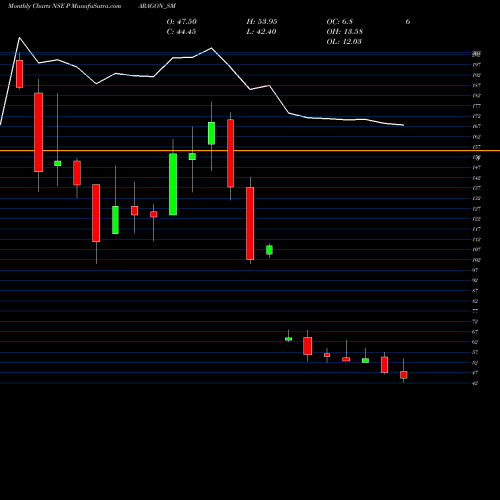Click the 132 price axis label
This screenshot has height=500, width=500.
coord(477,198)
